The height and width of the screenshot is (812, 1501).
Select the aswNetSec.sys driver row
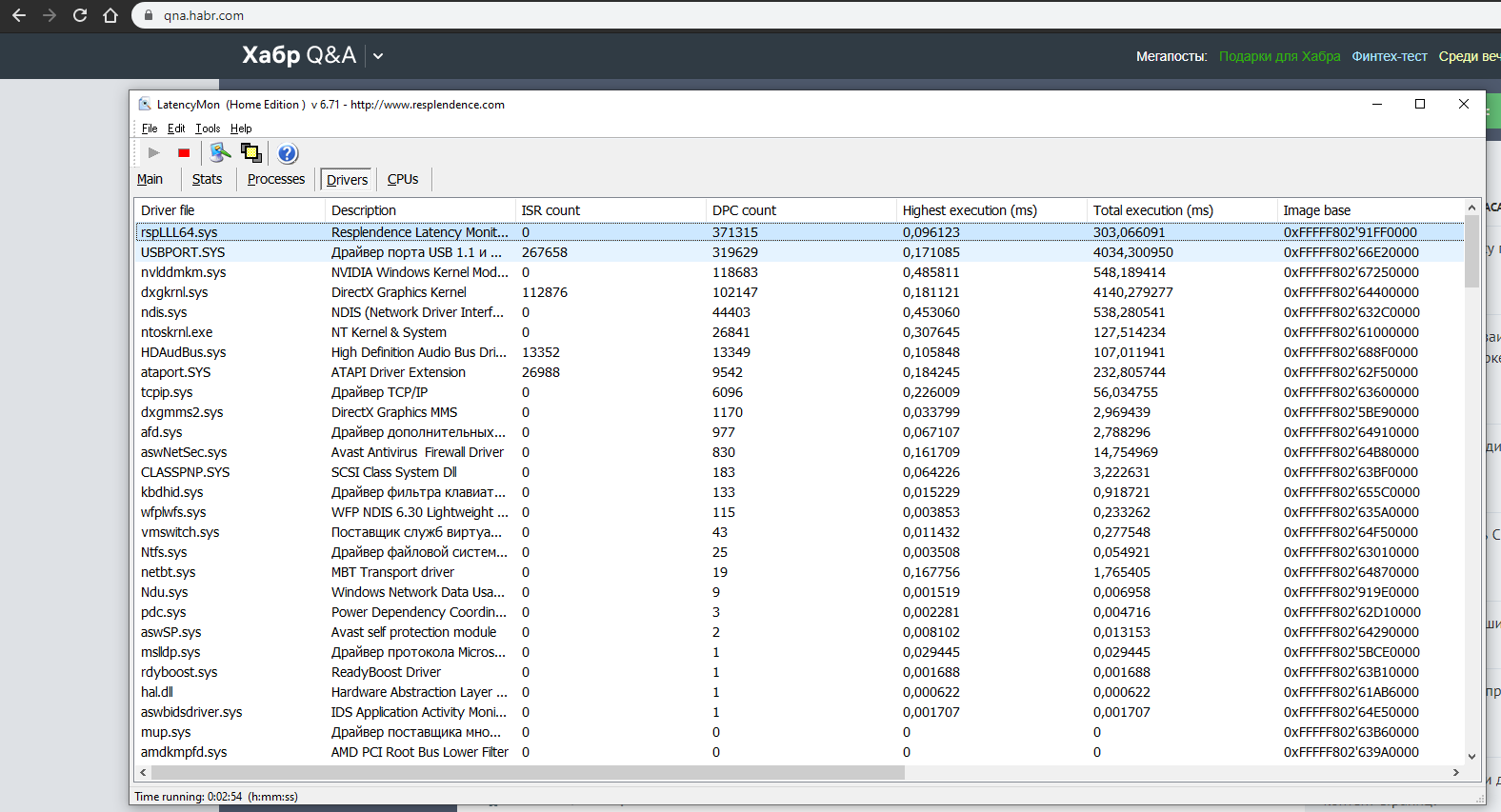point(800,452)
